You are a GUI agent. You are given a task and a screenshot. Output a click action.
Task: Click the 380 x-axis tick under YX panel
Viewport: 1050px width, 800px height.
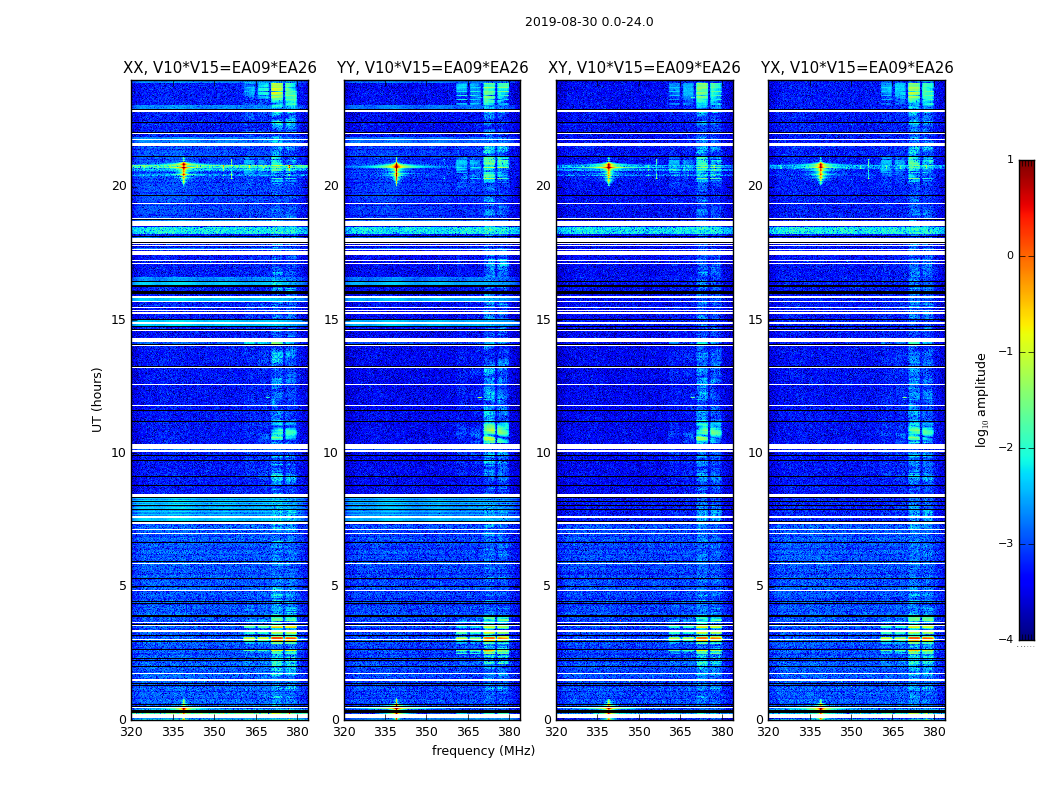934,732
